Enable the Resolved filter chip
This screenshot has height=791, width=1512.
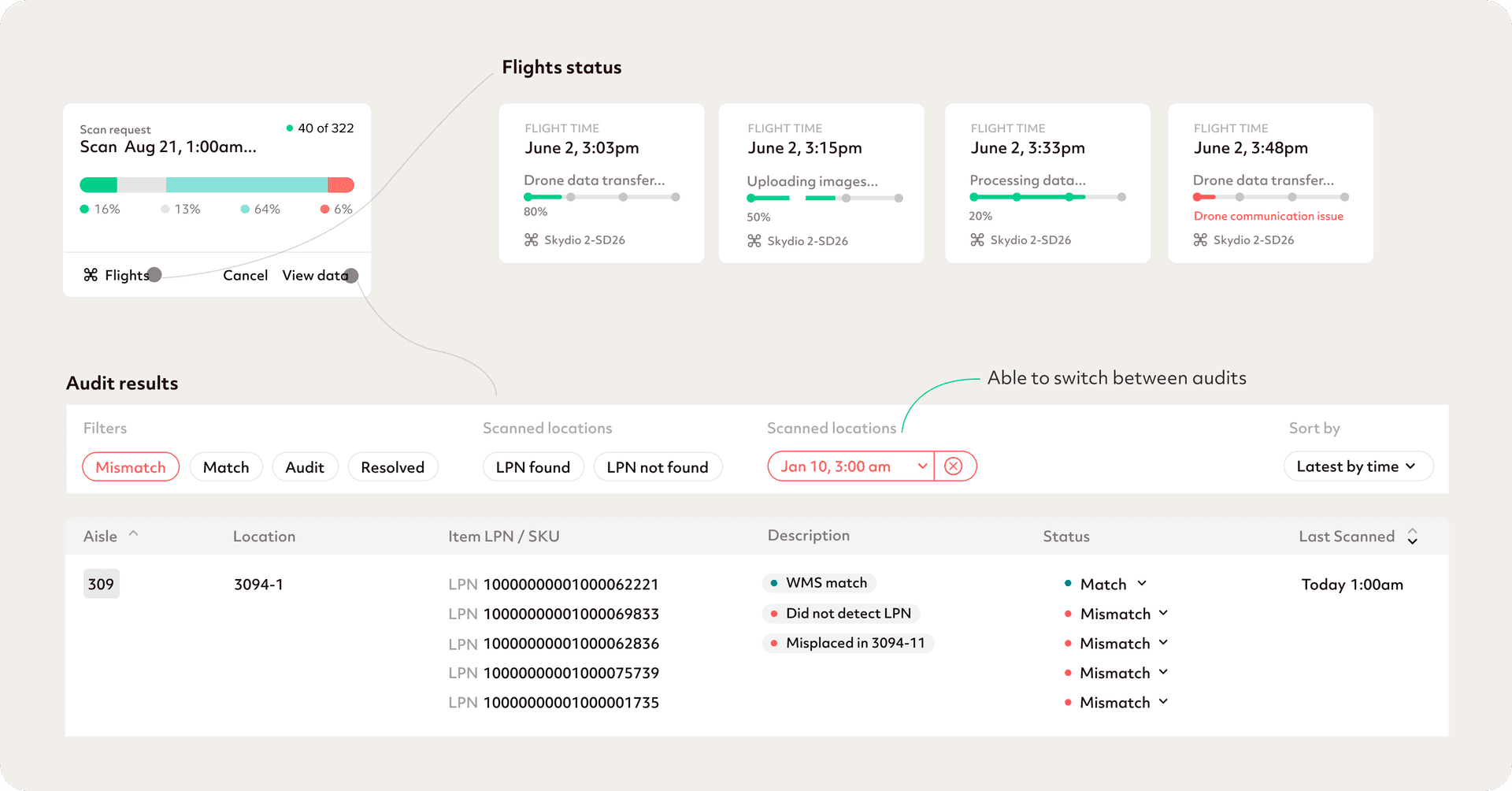tap(392, 467)
